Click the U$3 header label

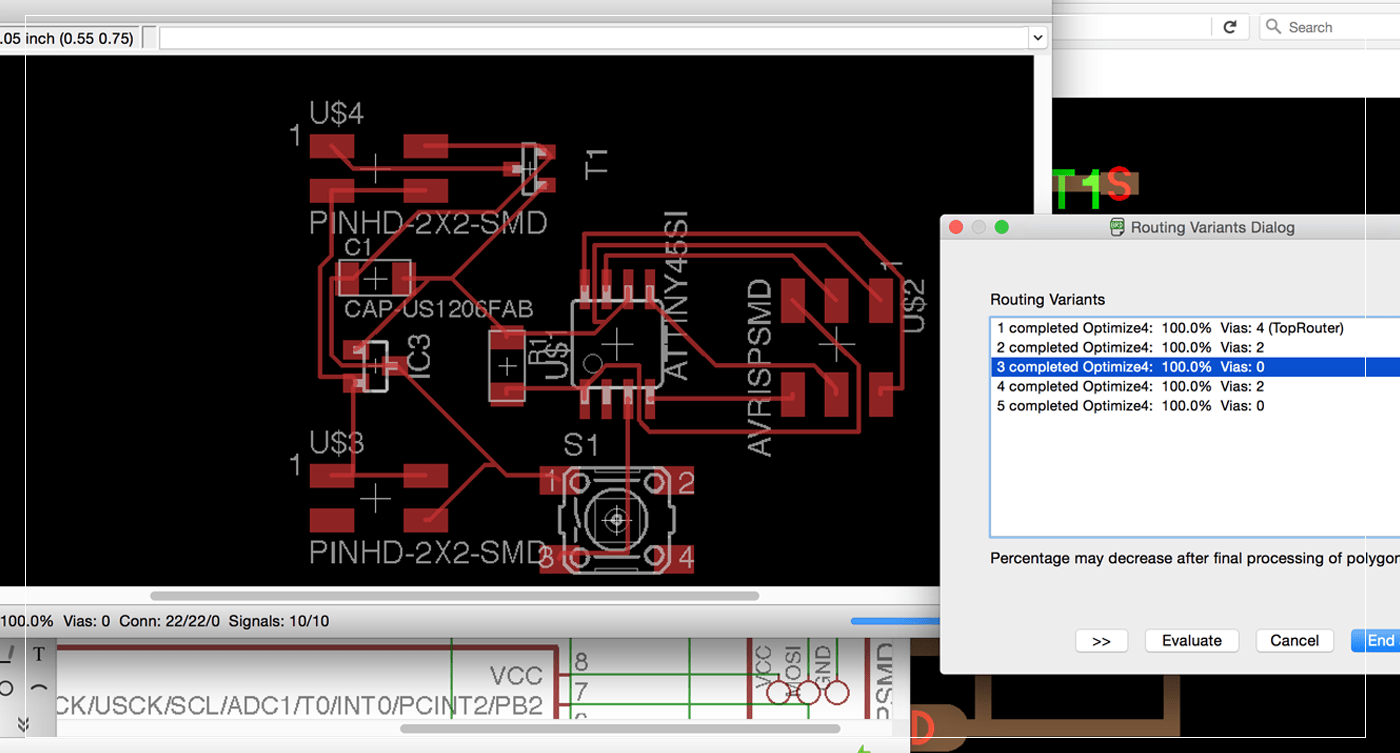pyautogui.click(x=336, y=442)
